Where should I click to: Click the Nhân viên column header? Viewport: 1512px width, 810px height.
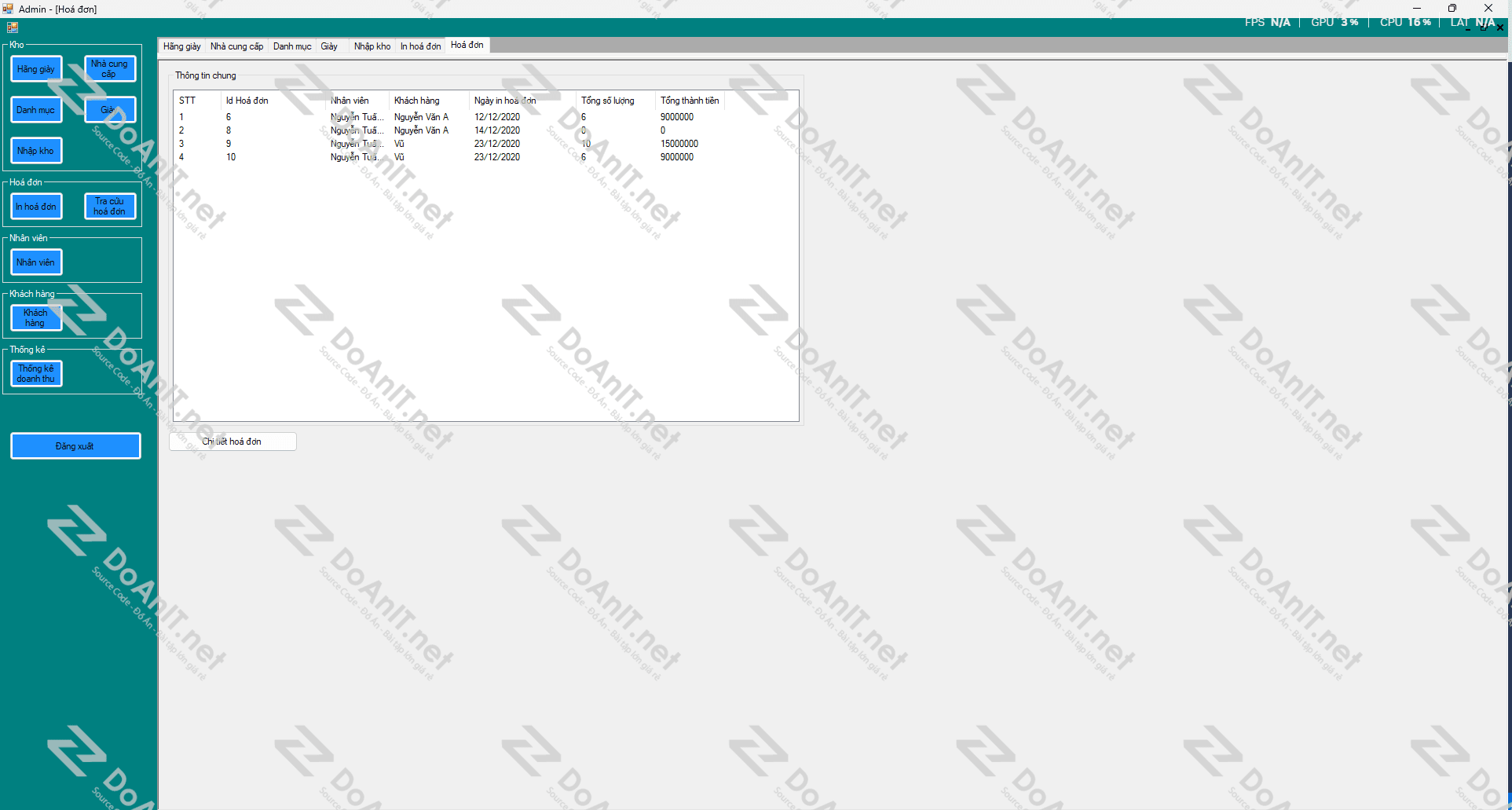(x=357, y=101)
